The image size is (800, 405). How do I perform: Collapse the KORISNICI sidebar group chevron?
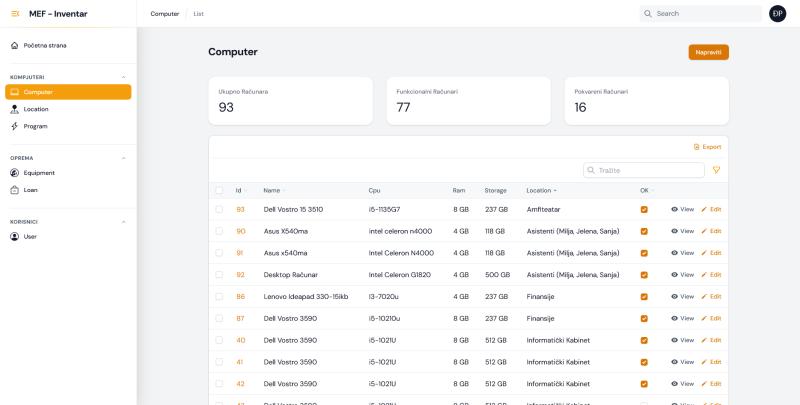pos(123,222)
